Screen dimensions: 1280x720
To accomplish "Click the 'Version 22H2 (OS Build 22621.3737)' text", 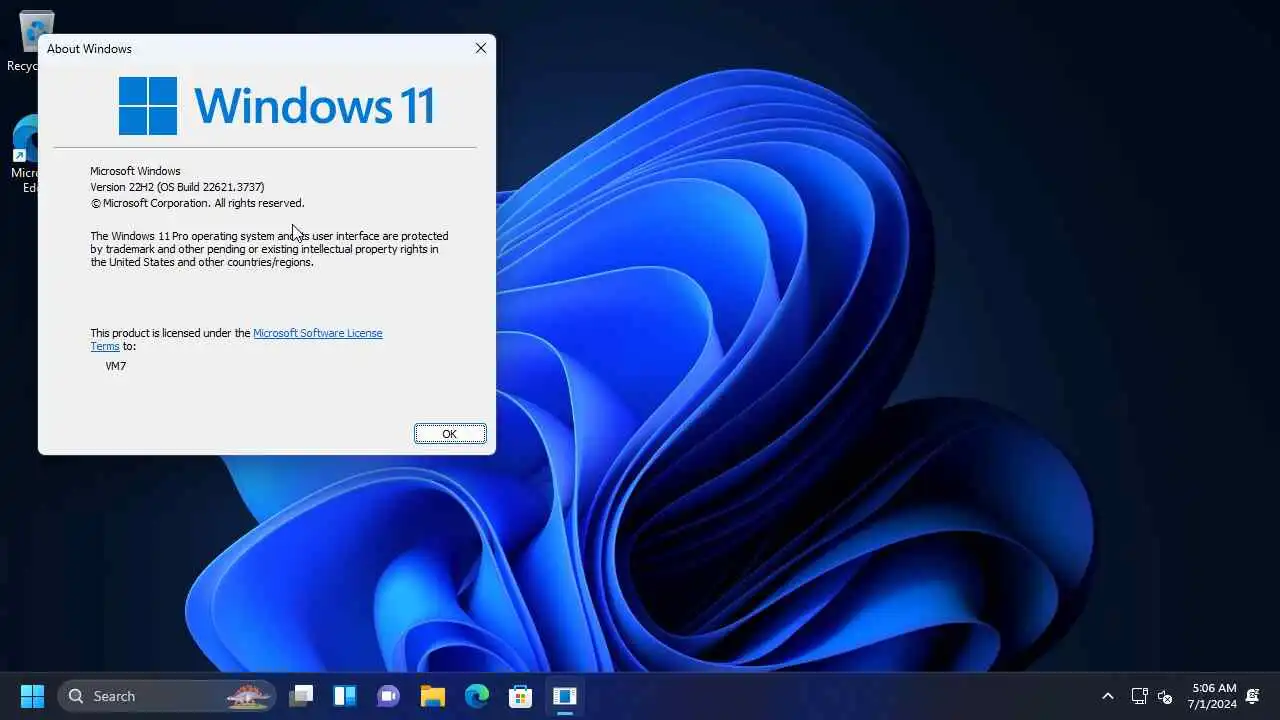I will [177, 187].
